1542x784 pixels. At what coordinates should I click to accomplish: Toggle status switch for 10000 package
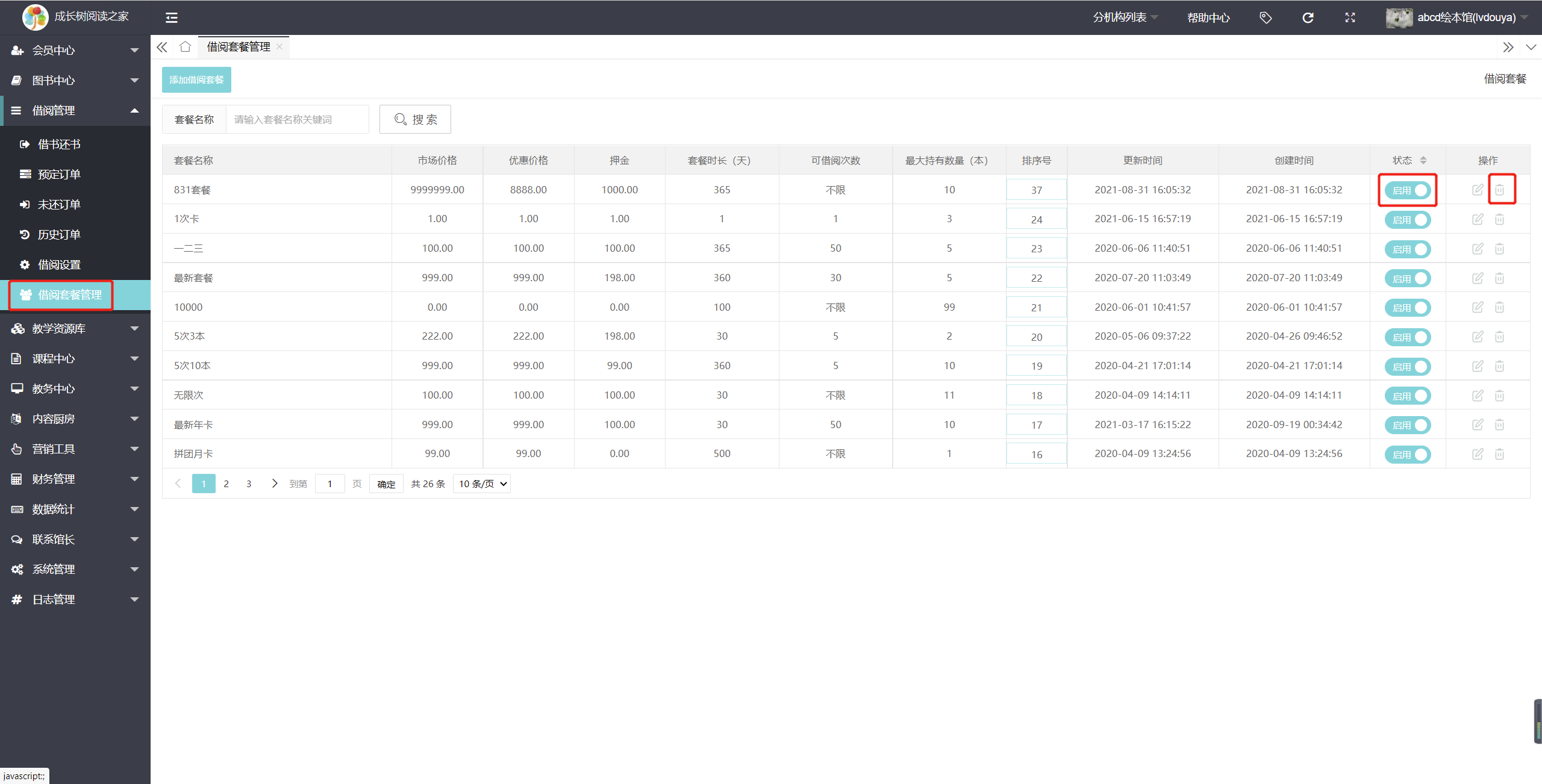(1408, 308)
